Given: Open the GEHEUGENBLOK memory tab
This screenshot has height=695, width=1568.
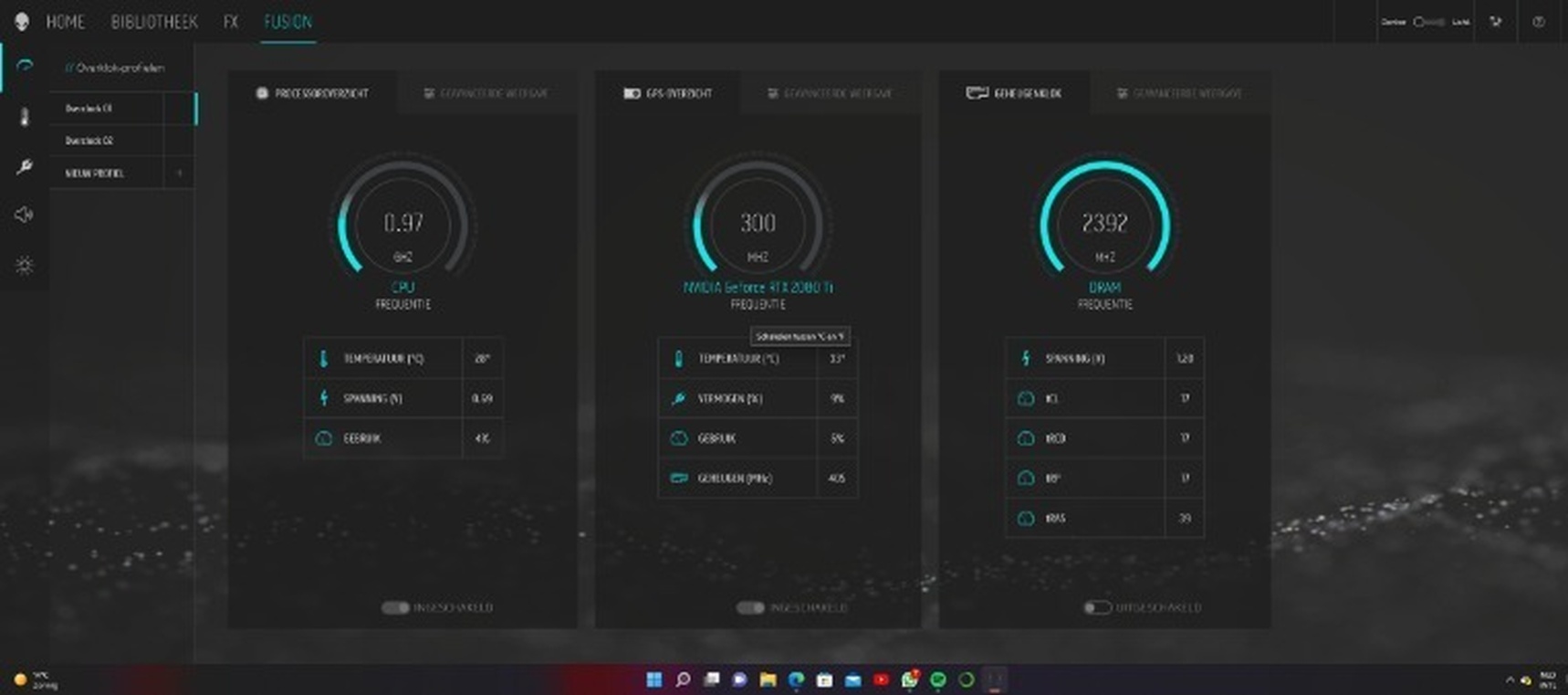Looking at the screenshot, I should coord(1014,93).
